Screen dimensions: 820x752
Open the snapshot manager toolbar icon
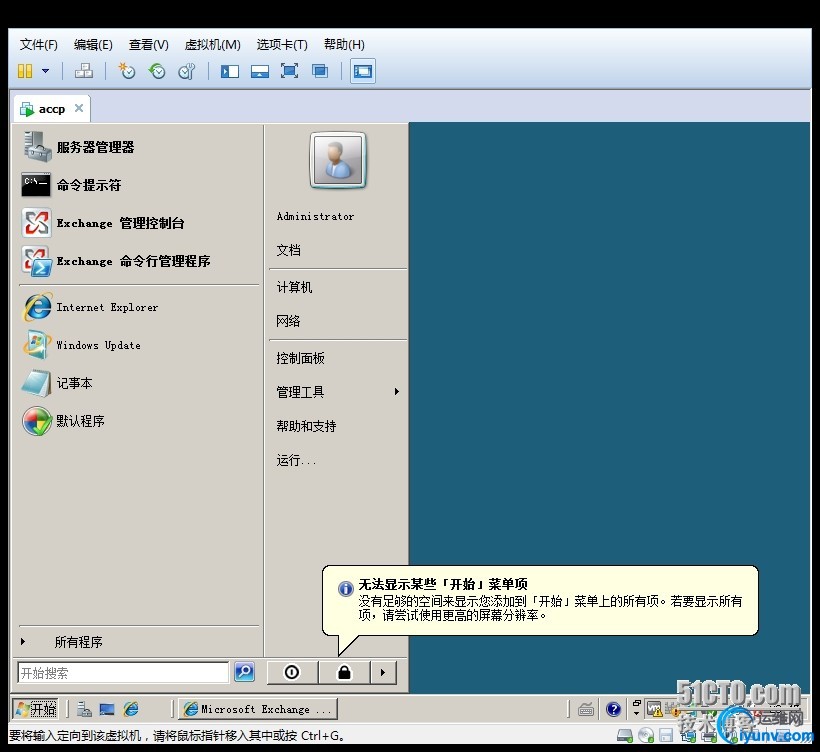(186, 71)
